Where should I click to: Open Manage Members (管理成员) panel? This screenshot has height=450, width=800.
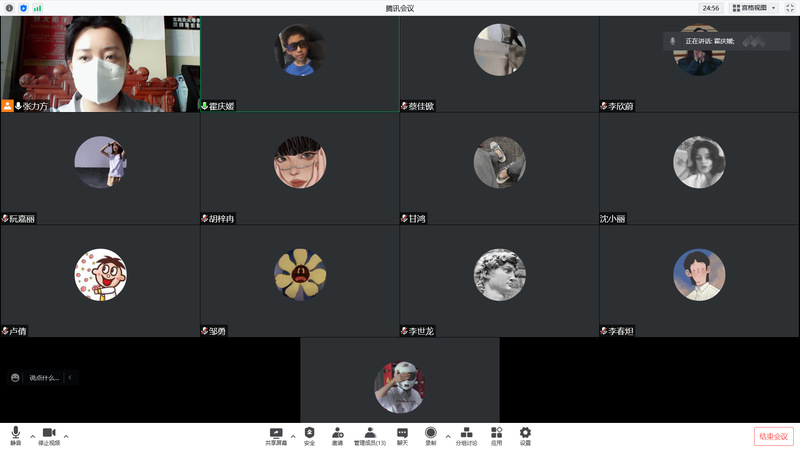370,434
